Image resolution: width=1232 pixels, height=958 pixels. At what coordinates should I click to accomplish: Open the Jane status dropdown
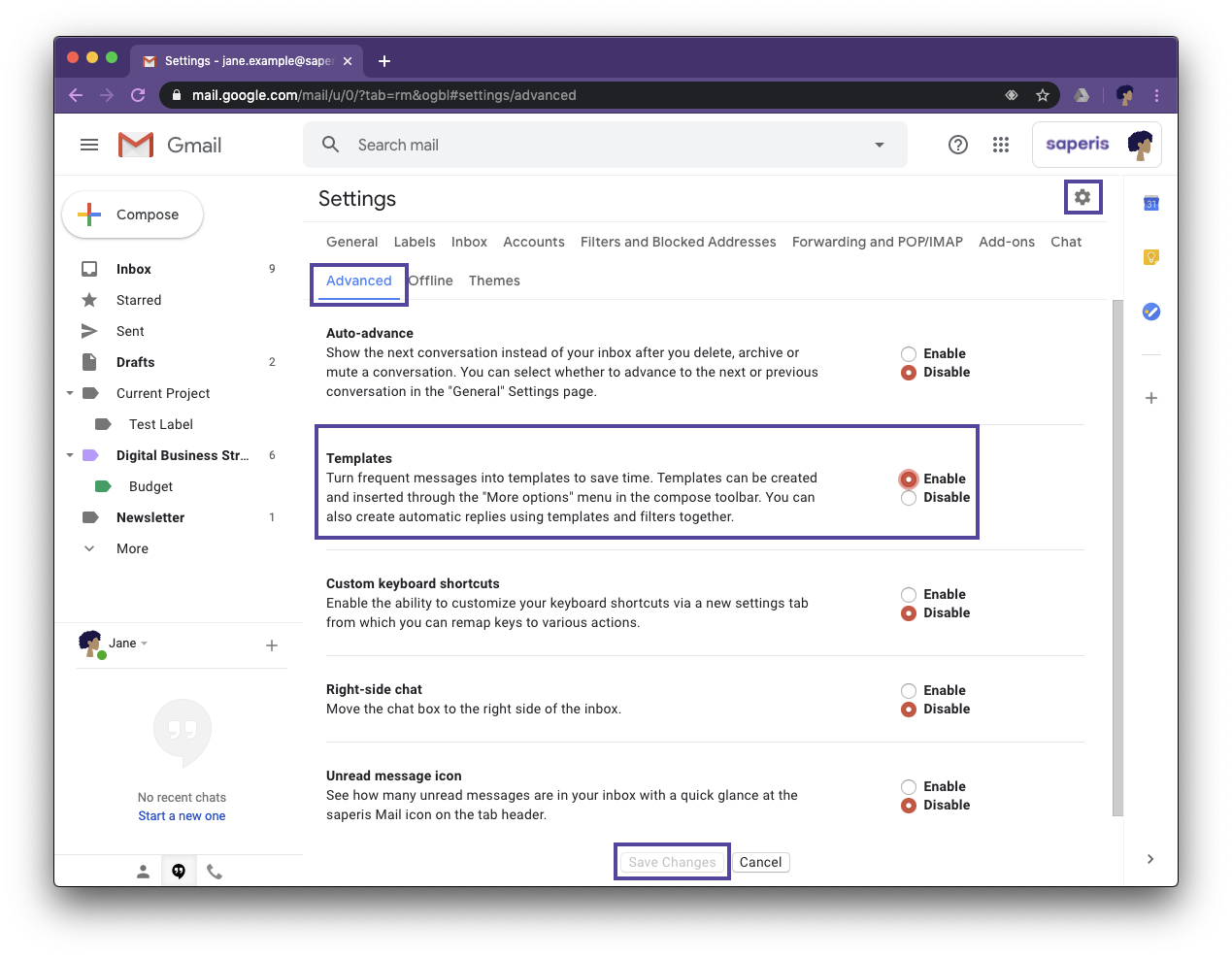144,644
